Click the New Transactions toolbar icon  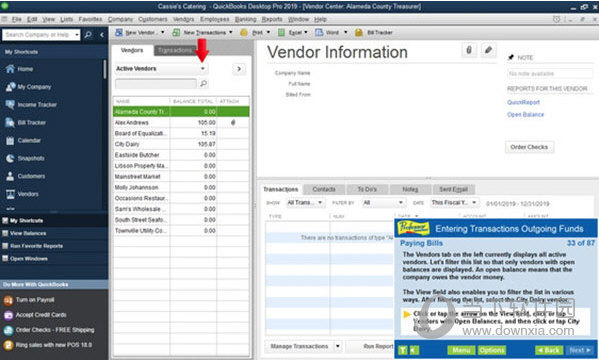pyautogui.click(x=176, y=32)
